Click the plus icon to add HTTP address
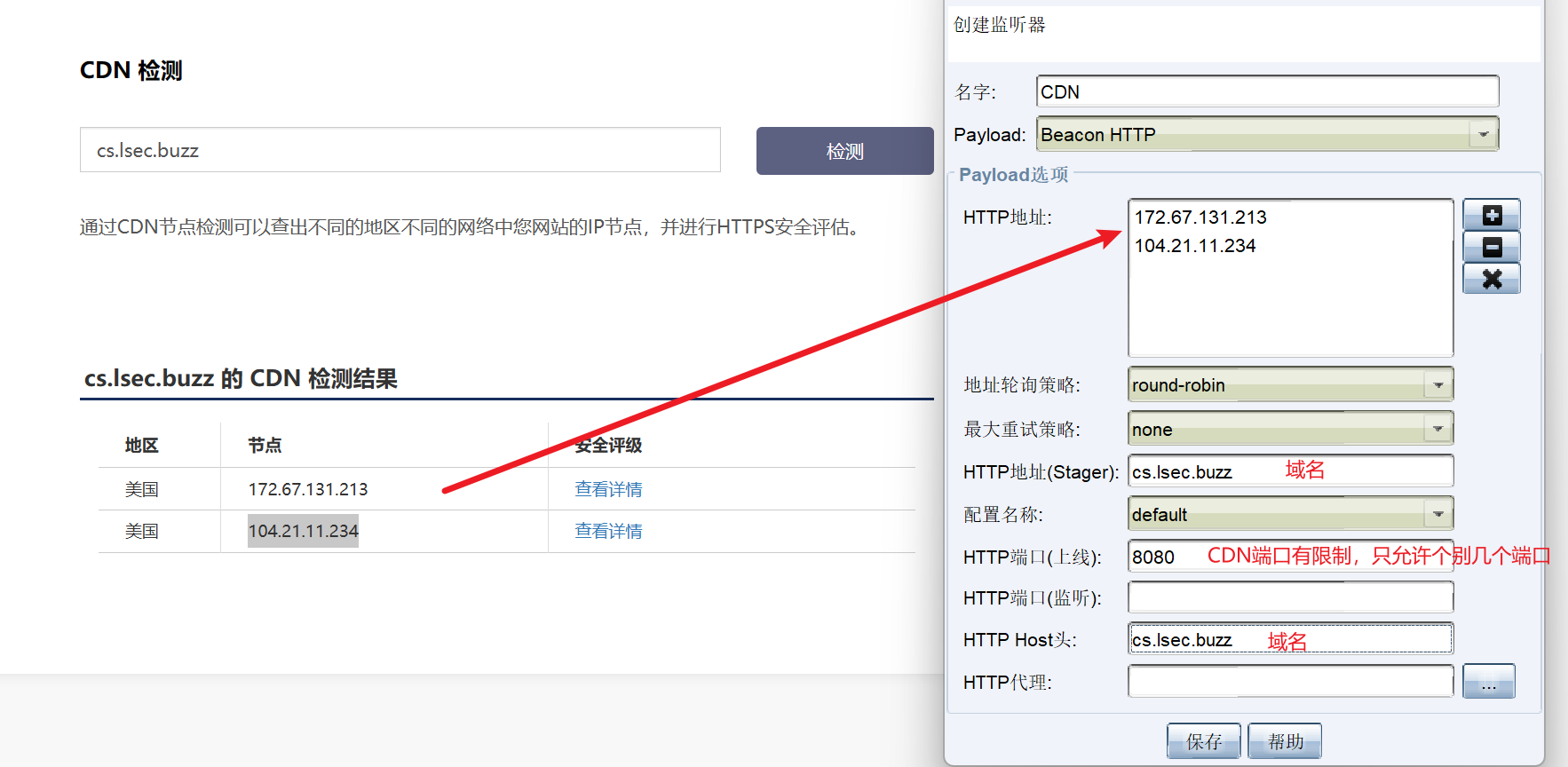 tap(1491, 216)
